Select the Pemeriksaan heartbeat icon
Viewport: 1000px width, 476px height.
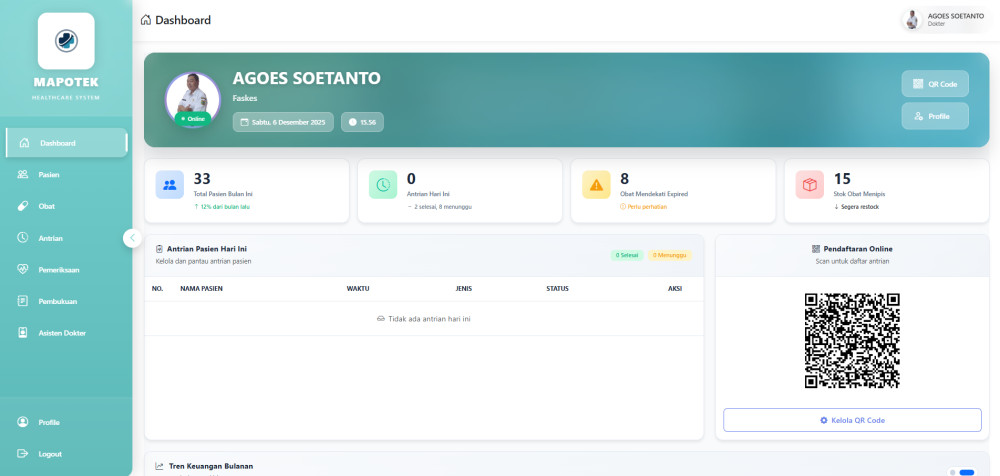click(23, 269)
